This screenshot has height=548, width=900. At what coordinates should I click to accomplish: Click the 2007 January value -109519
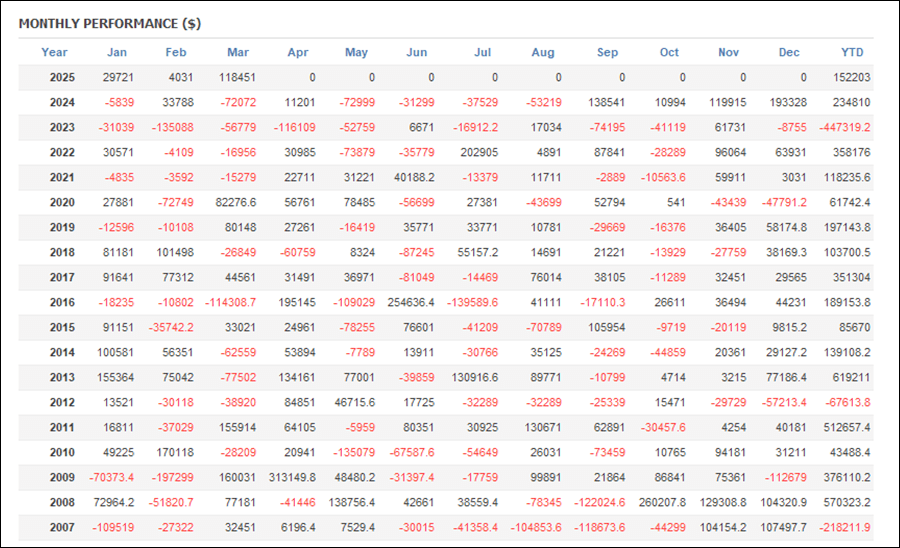(x=113, y=527)
